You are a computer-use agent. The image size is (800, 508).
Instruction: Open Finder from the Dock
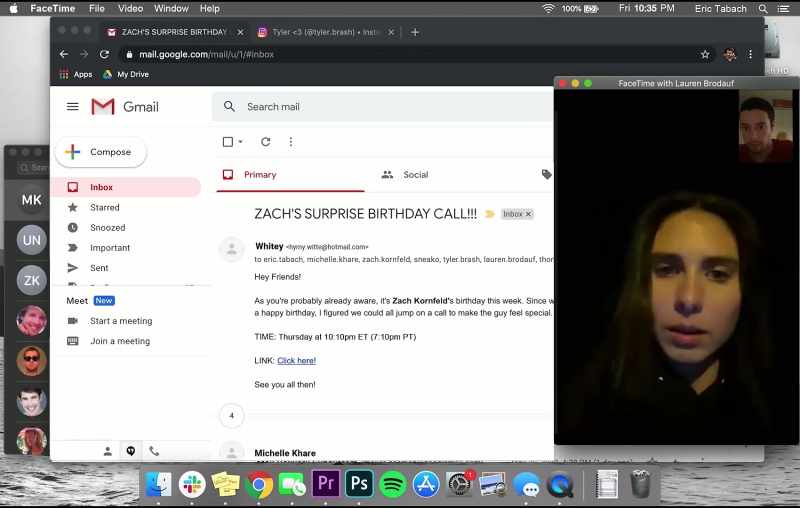[158, 484]
